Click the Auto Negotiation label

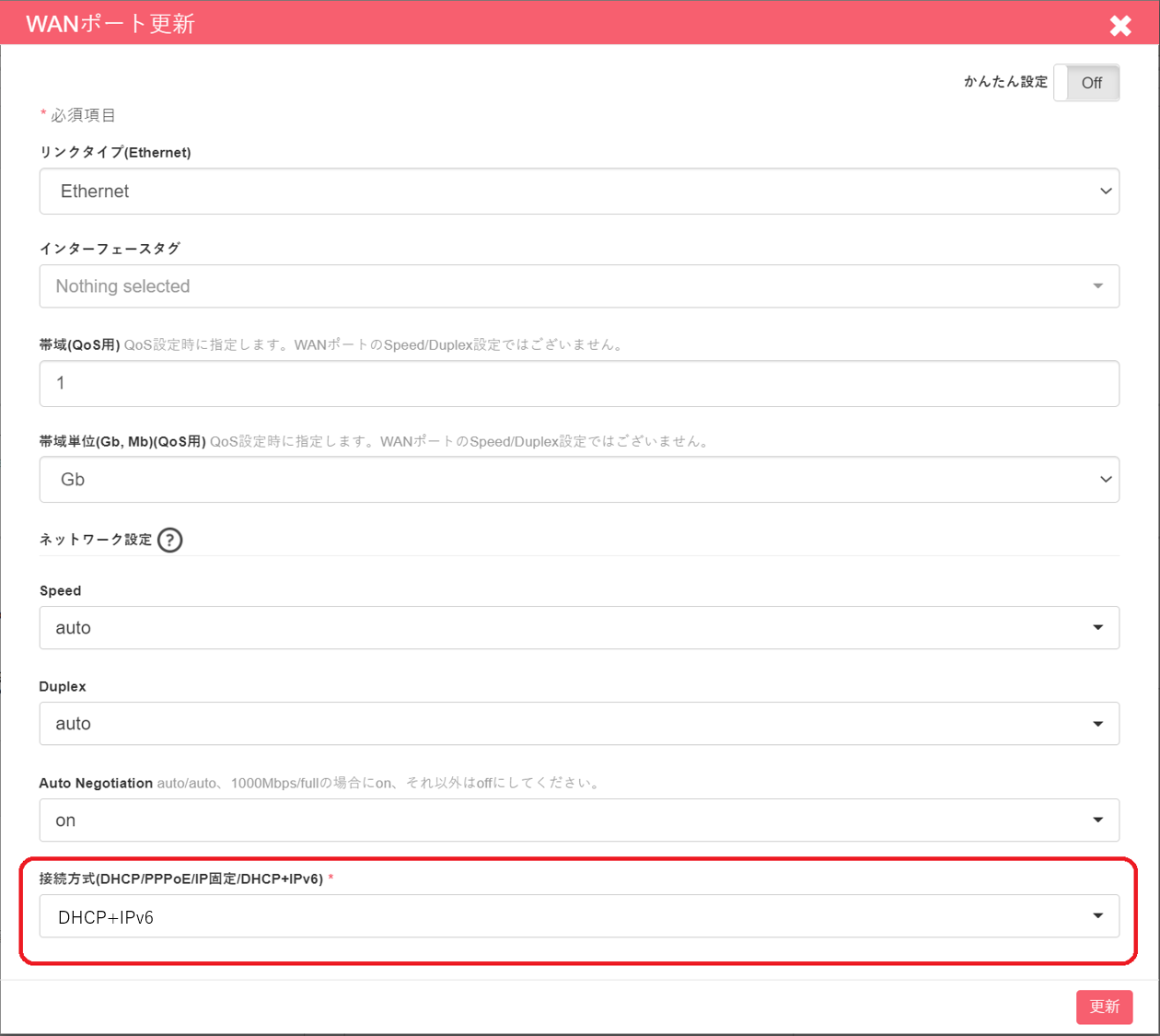96,783
